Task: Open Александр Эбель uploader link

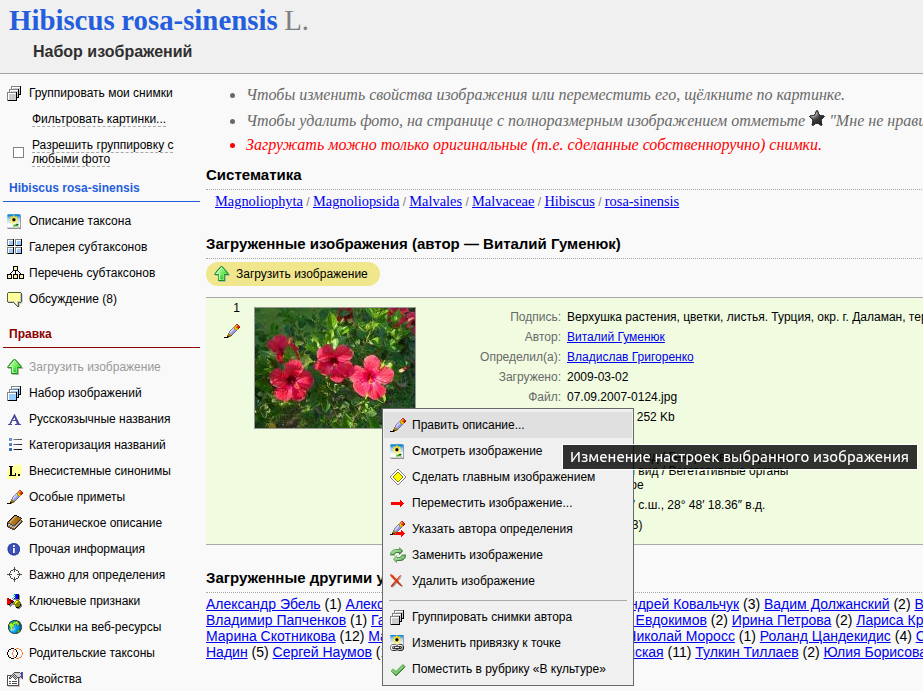Action: (263, 604)
